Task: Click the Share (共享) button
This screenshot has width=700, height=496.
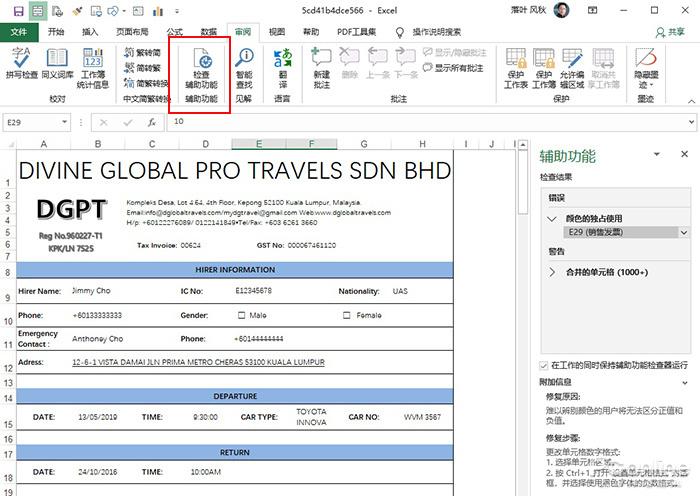Action: 670,32
